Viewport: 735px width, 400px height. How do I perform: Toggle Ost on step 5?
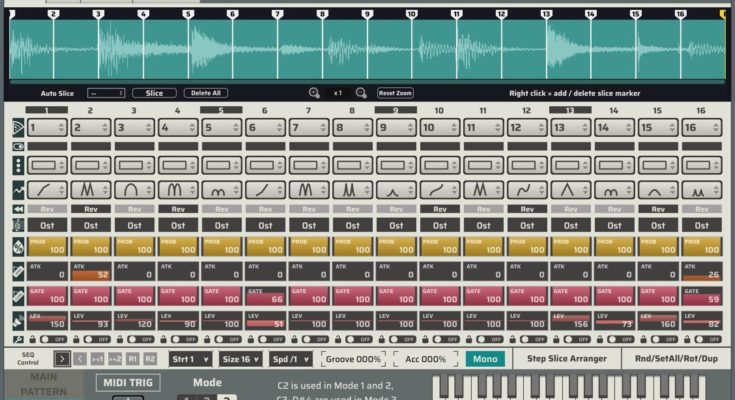click(220, 224)
